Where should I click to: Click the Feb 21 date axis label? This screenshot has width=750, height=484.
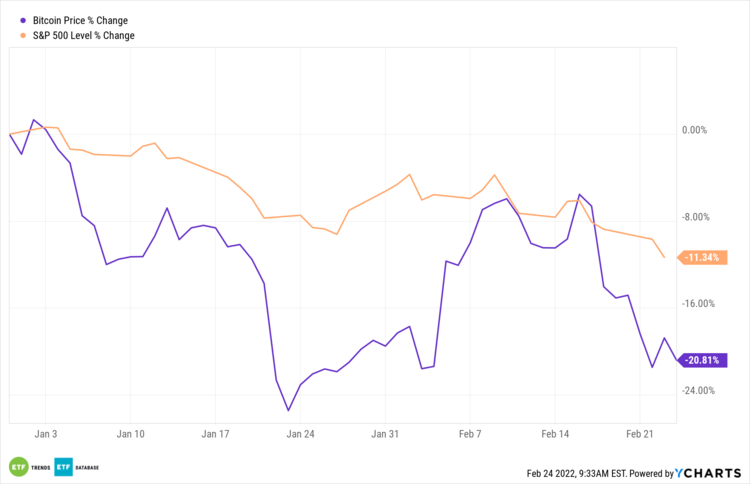point(640,434)
